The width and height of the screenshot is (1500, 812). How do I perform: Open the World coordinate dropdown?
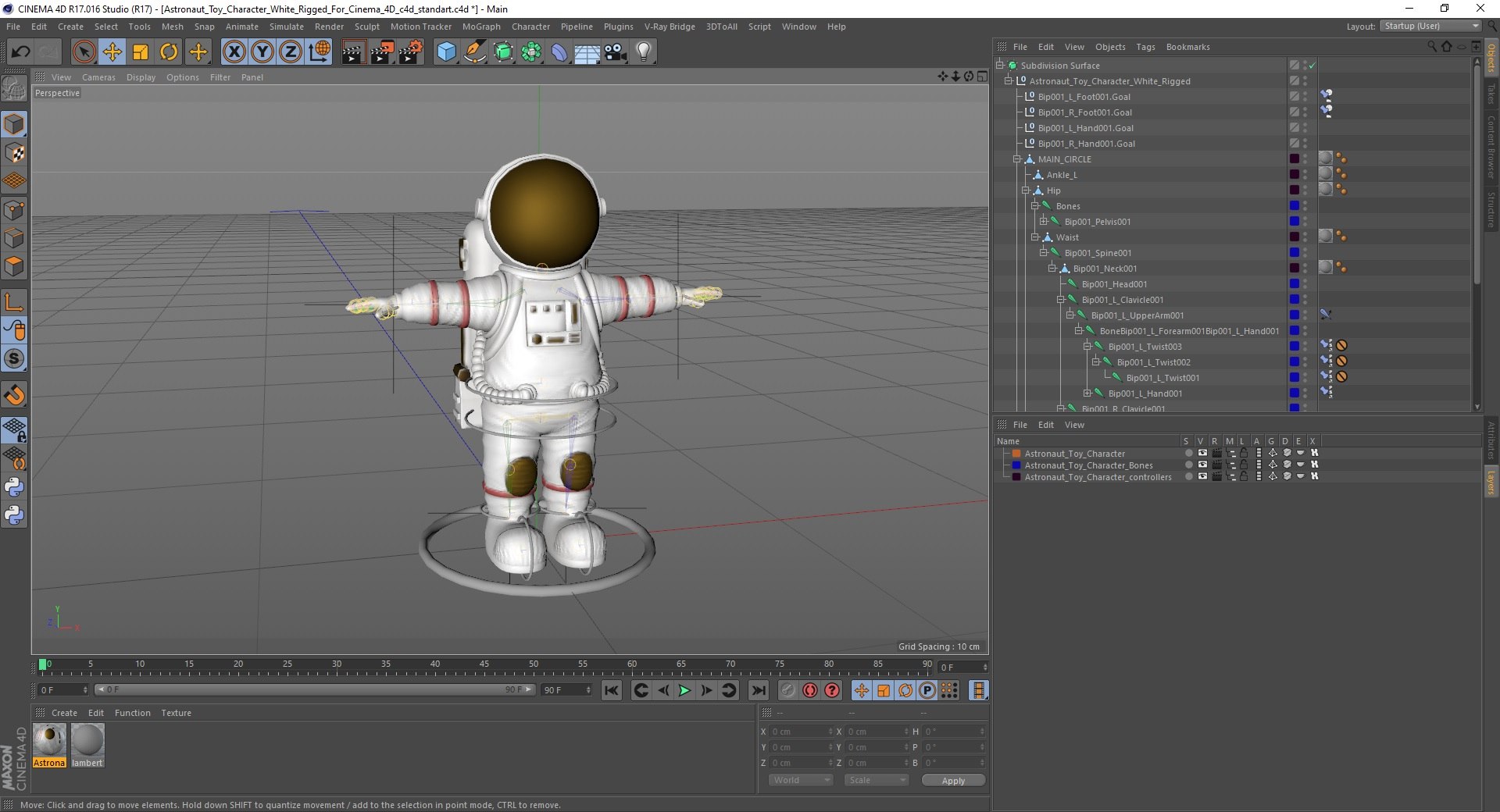(801, 780)
